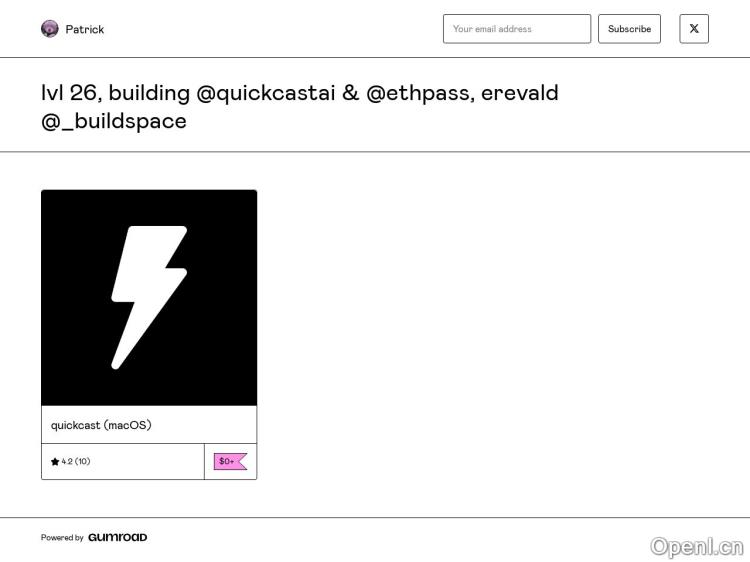This screenshot has height=562, width=750.
Task: Subscribe with the Subscribe button
Action: [629, 29]
